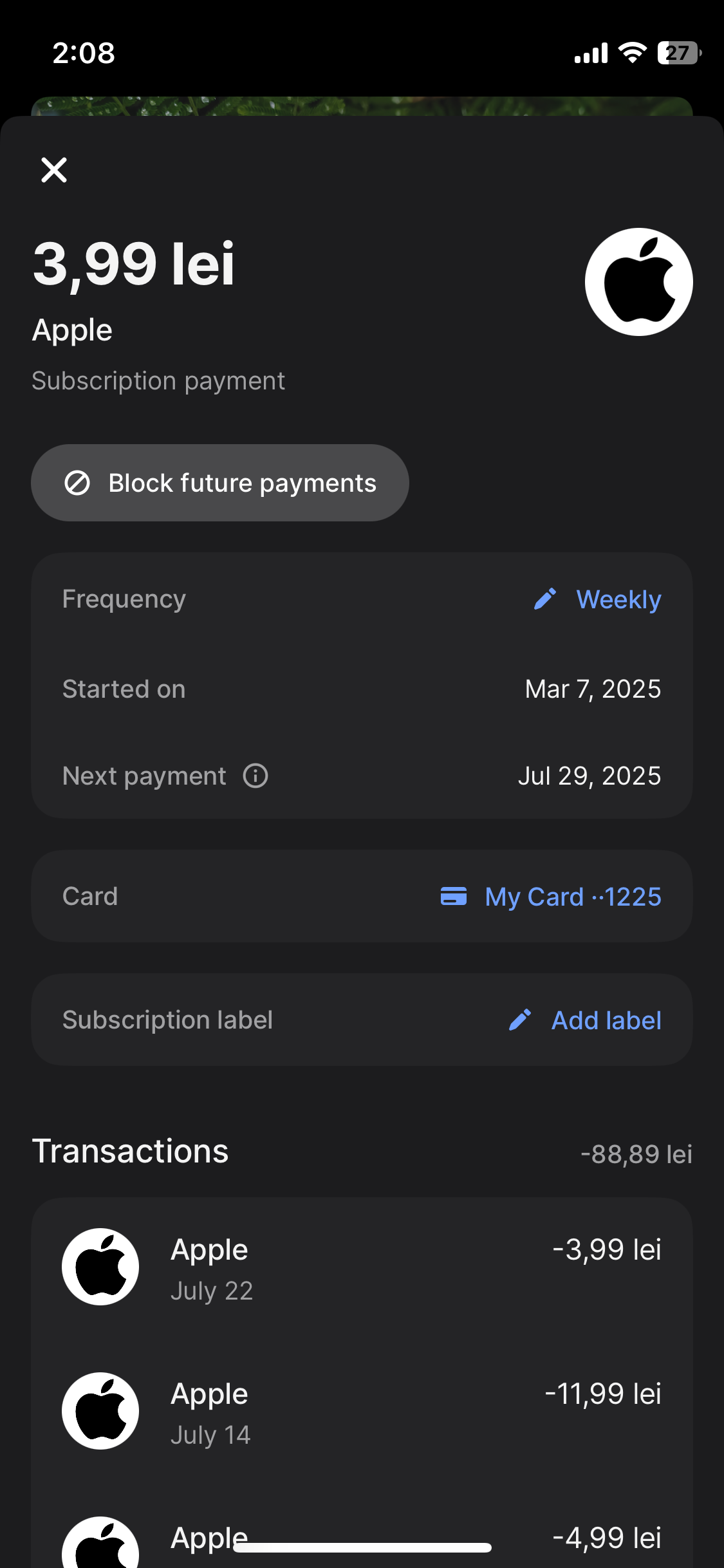Screen dimensions: 724x1568
Task: Open the July 22 Apple transaction
Action: click(362, 1268)
